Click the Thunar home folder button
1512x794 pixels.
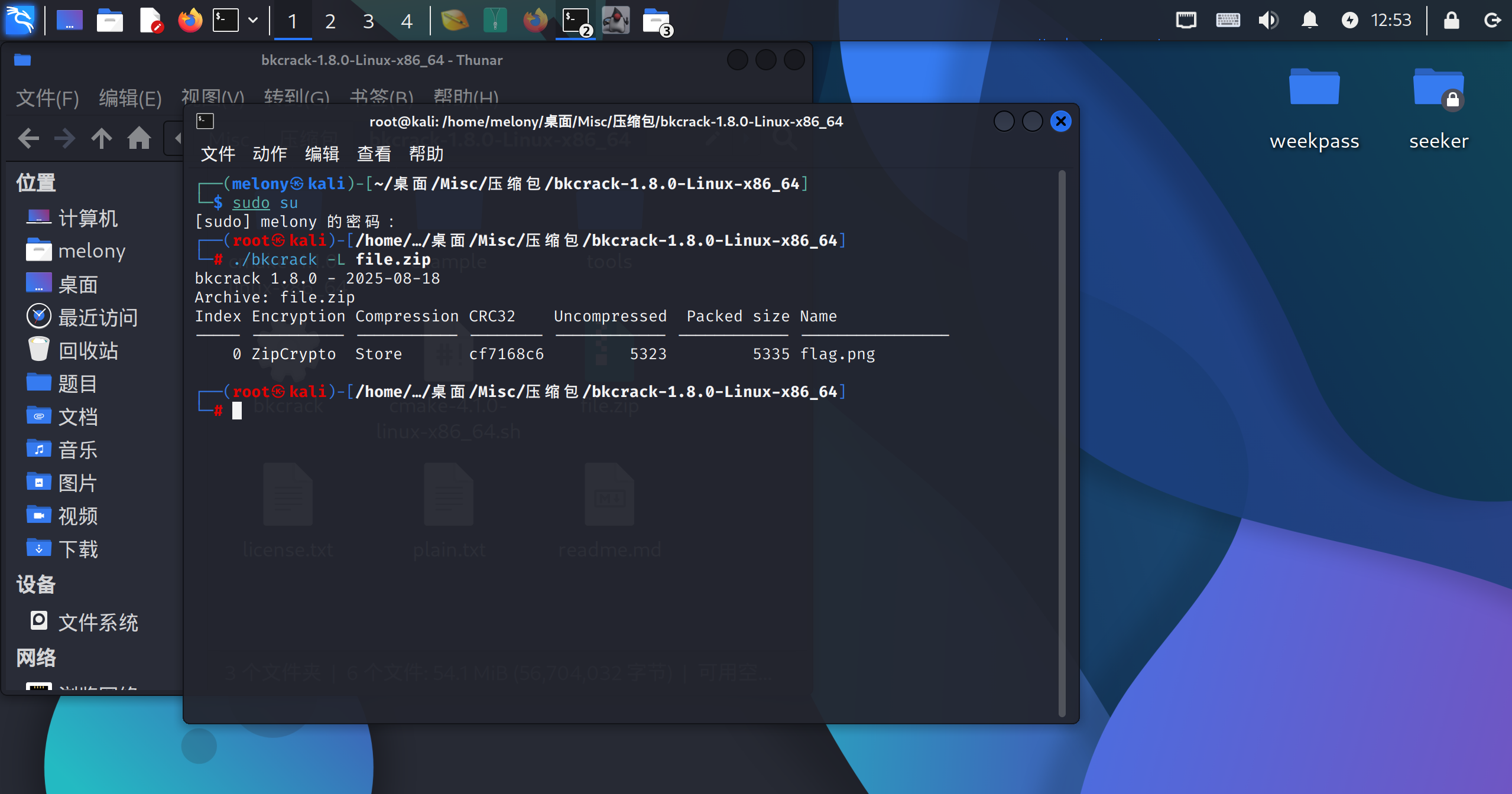point(139,139)
